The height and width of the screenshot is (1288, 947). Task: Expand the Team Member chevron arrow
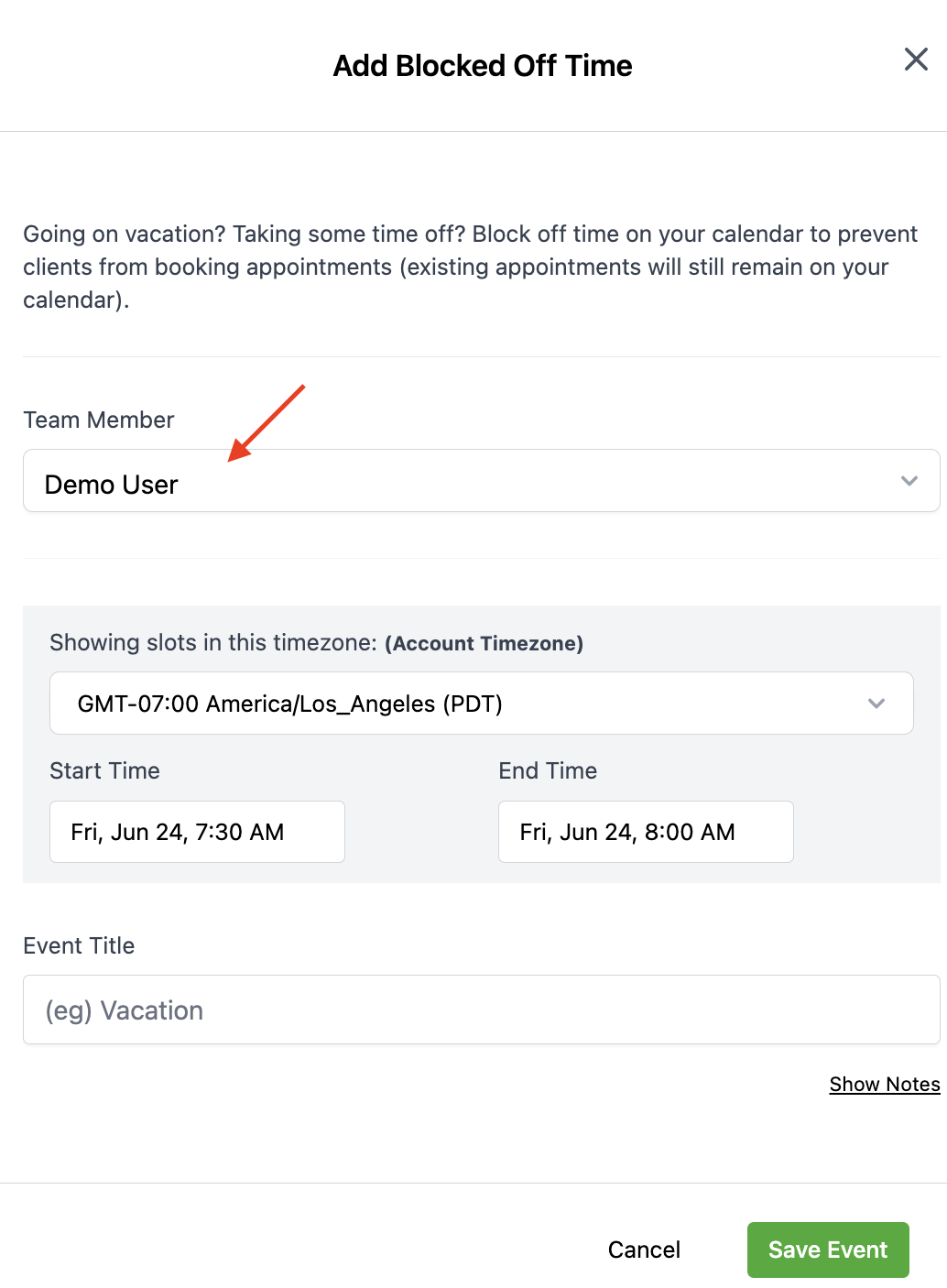point(909,481)
